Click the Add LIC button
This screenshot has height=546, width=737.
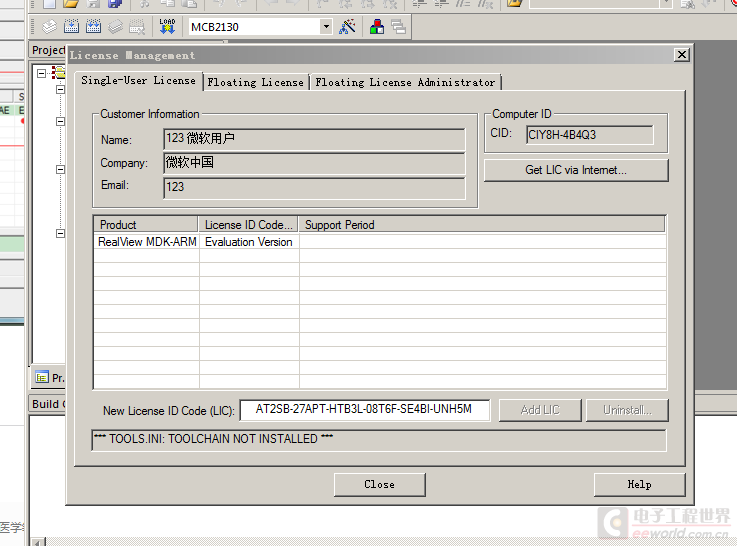pos(540,410)
